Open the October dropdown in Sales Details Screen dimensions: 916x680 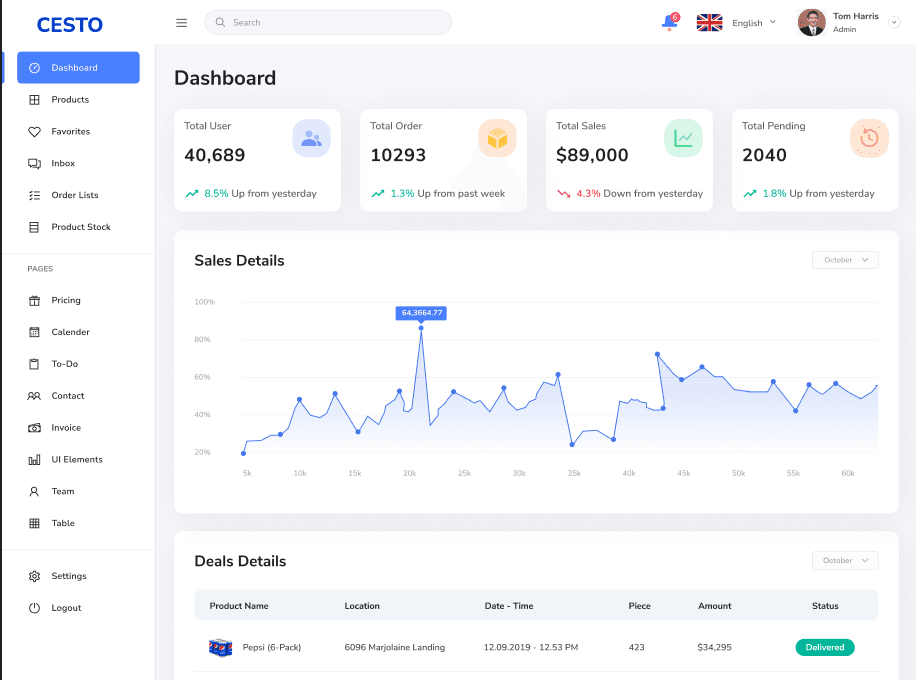(x=844, y=259)
